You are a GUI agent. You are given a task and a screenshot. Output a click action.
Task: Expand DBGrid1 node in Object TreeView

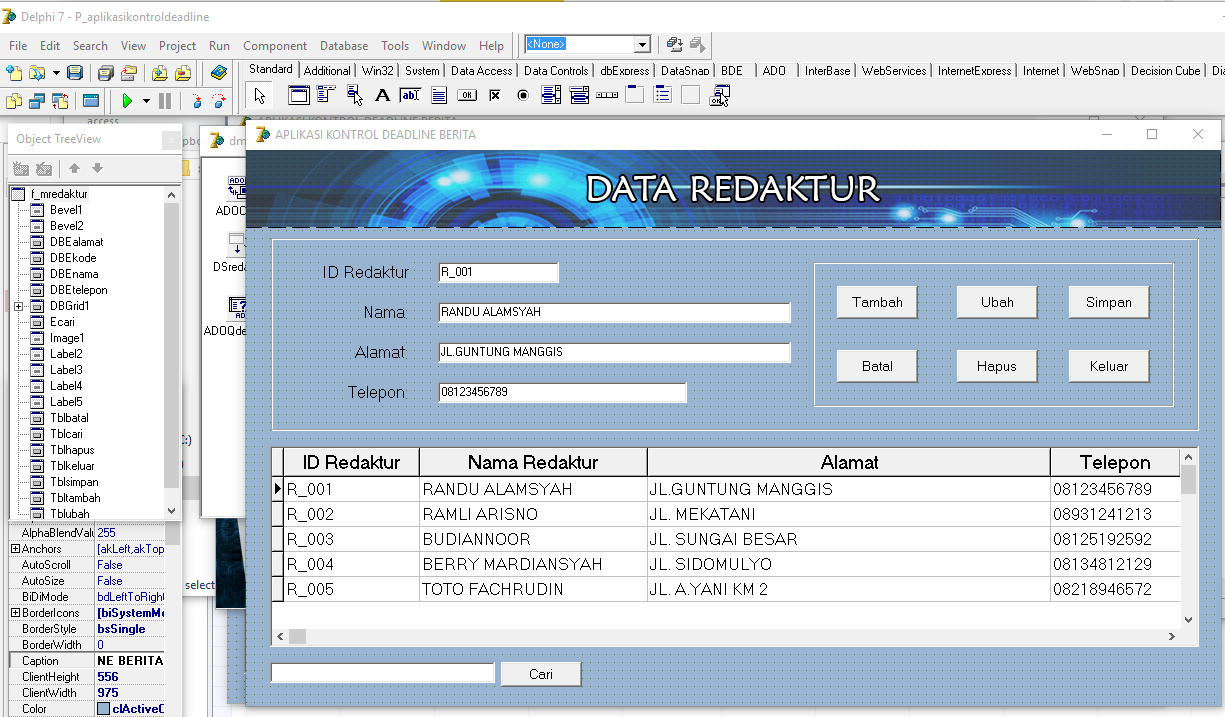(19, 306)
